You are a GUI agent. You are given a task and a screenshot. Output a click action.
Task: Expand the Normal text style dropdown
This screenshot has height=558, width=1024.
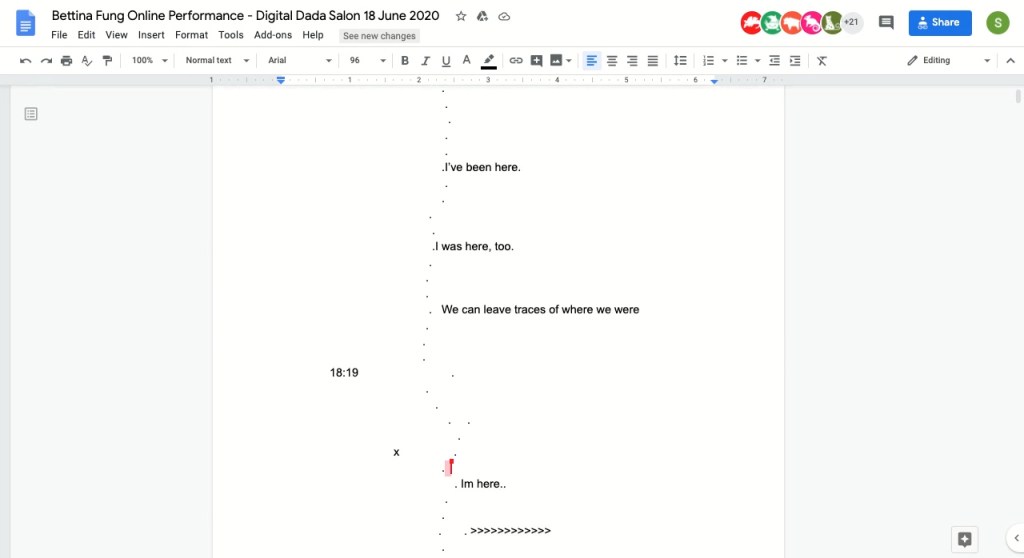point(217,61)
